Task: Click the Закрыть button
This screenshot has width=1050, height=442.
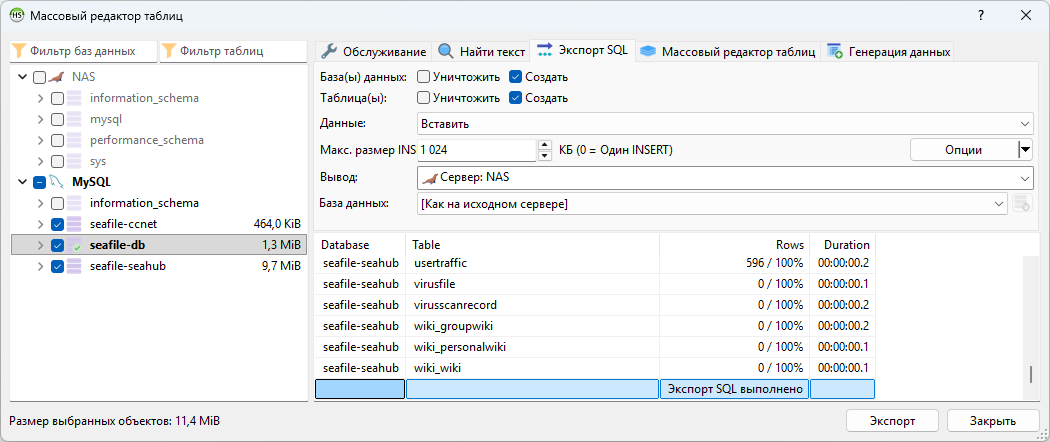Action: click(994, 421)
